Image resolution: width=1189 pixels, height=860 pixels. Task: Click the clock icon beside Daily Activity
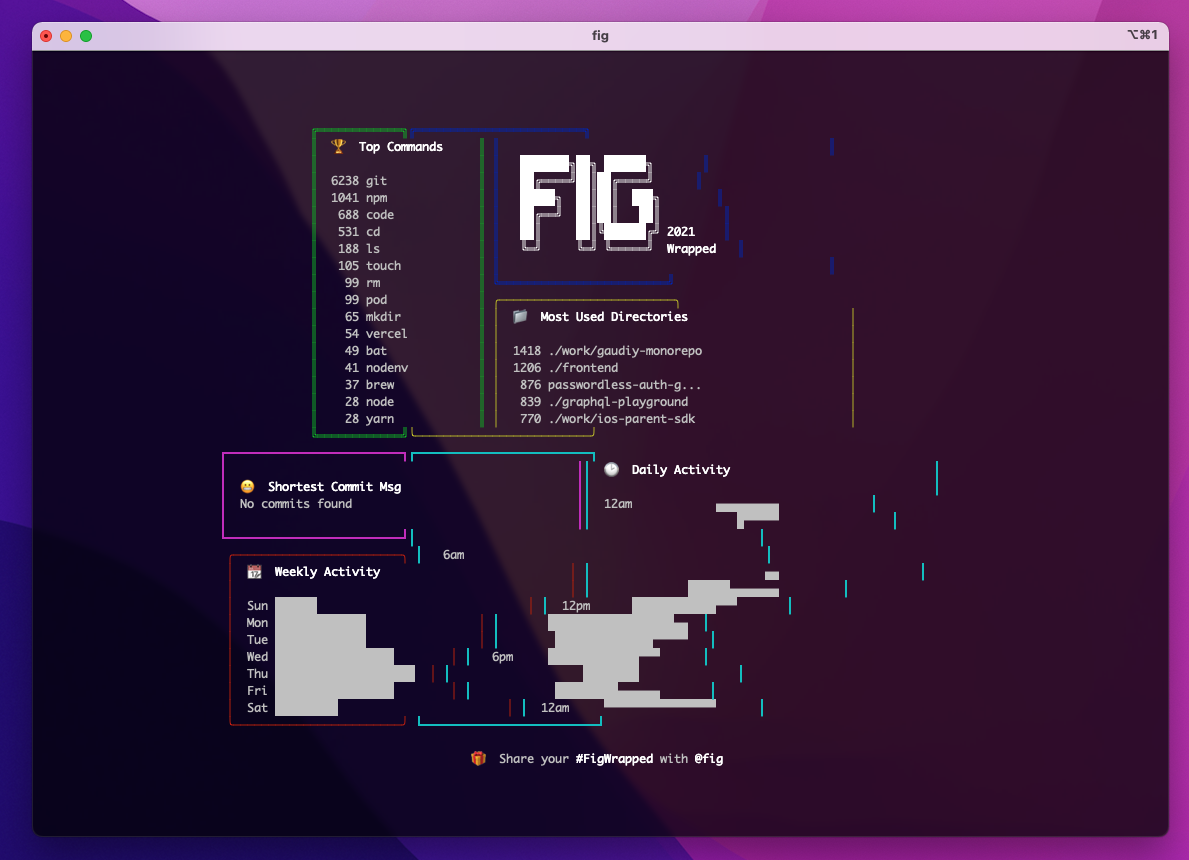pos(611,469)
